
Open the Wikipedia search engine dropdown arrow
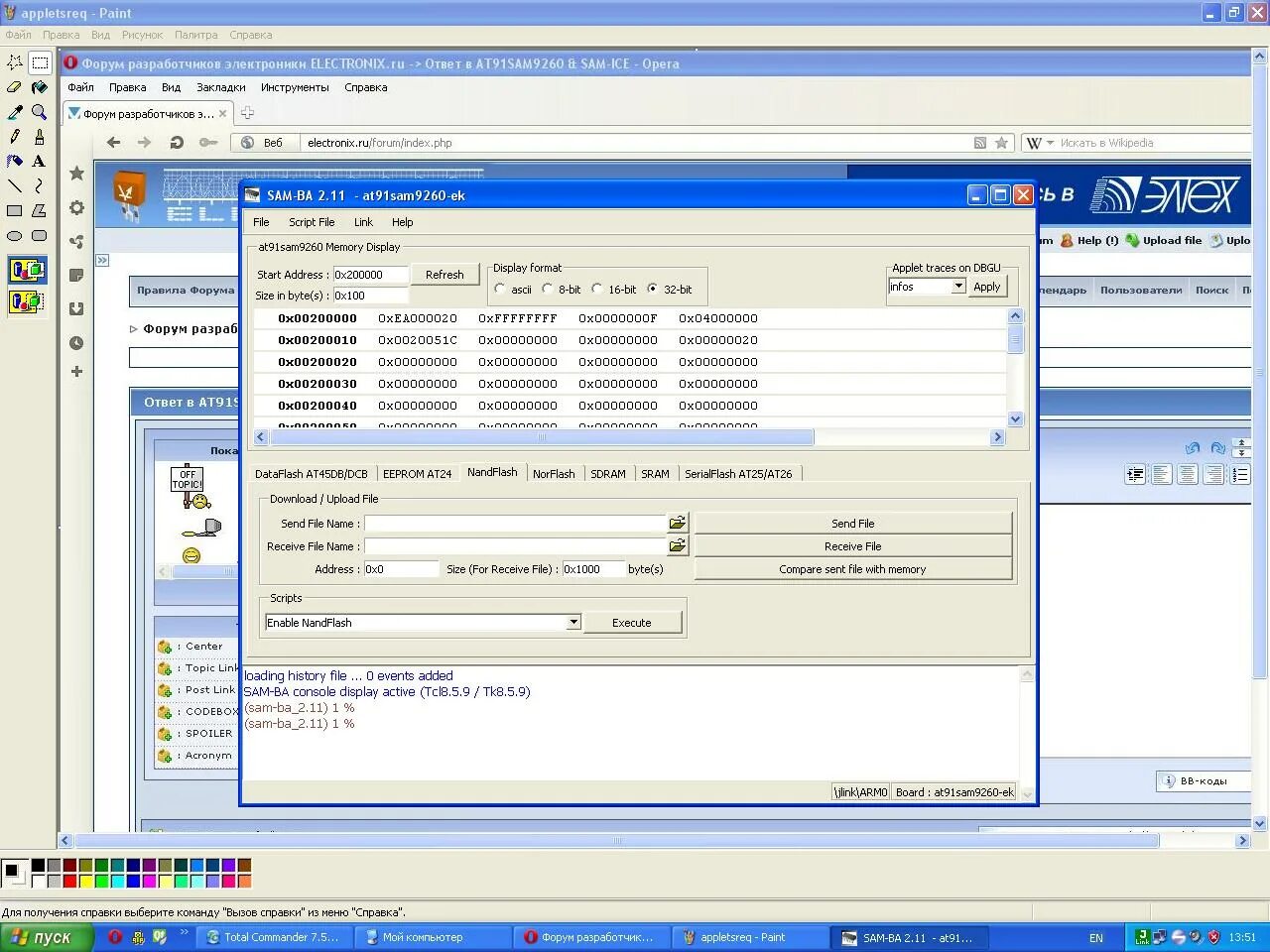point(1050,143)
